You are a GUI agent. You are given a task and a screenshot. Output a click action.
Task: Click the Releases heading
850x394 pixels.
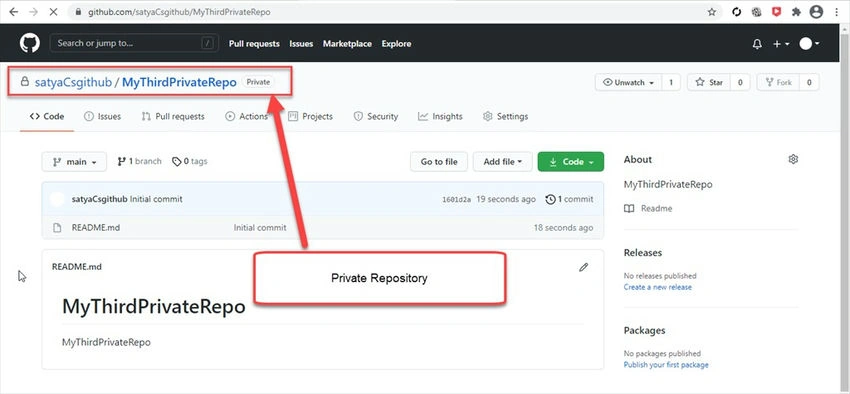643,253
